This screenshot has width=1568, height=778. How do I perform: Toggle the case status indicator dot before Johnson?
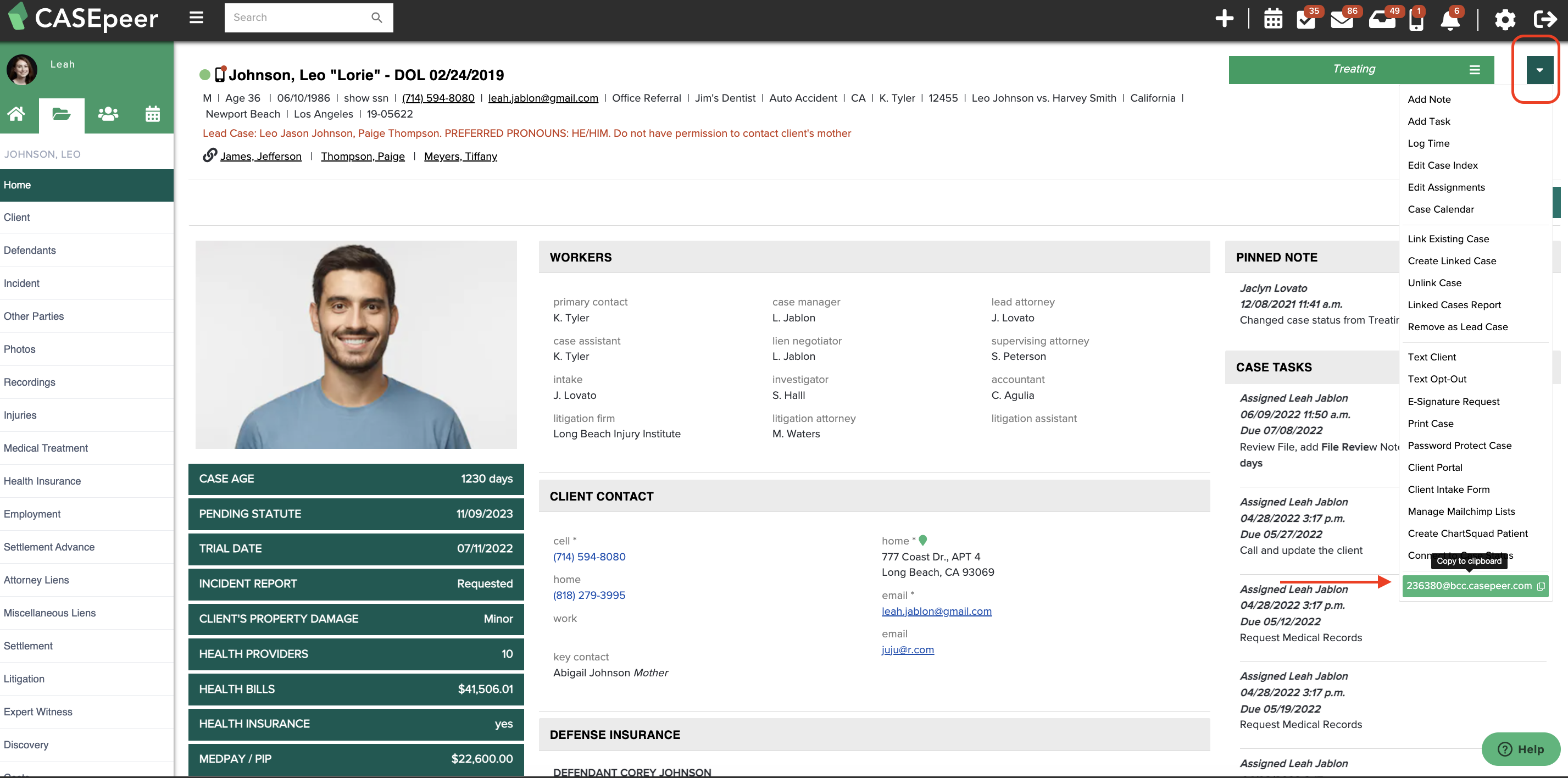click(x=204, y=74)
